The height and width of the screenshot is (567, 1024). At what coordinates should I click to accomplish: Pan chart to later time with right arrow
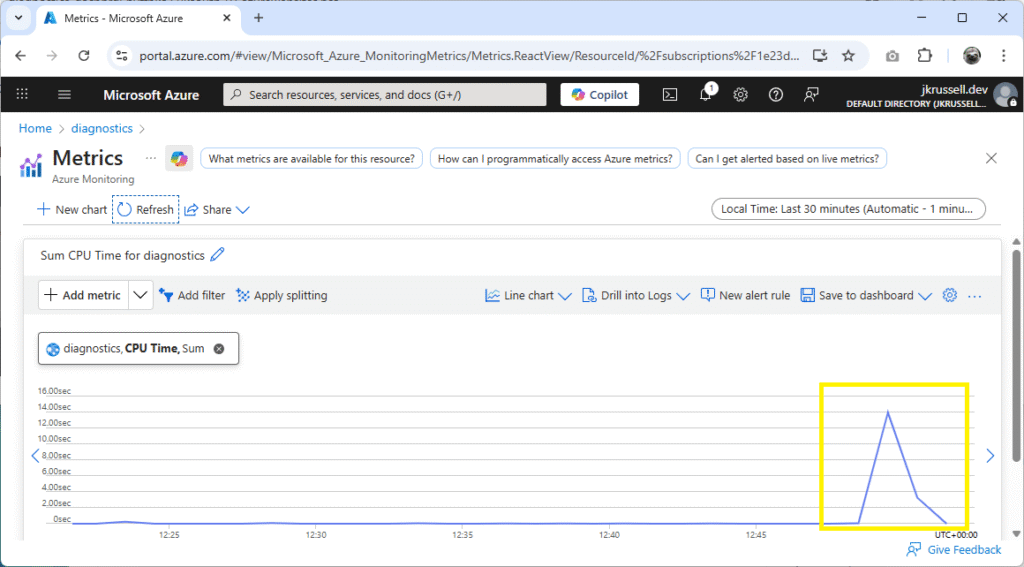(990, 456)
